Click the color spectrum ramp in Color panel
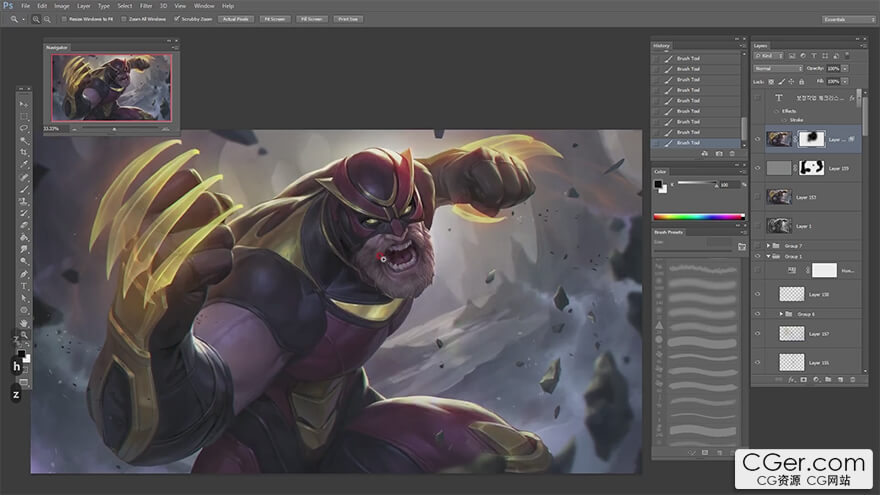Image resolution: width=880 pixels, height=495 pixels. click(698, 216)
